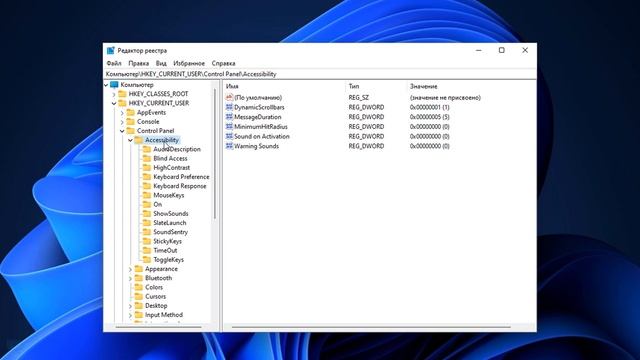Screen dimensions: 640x360
Task: Expand the Desktop key
Action: click(130, 306)
